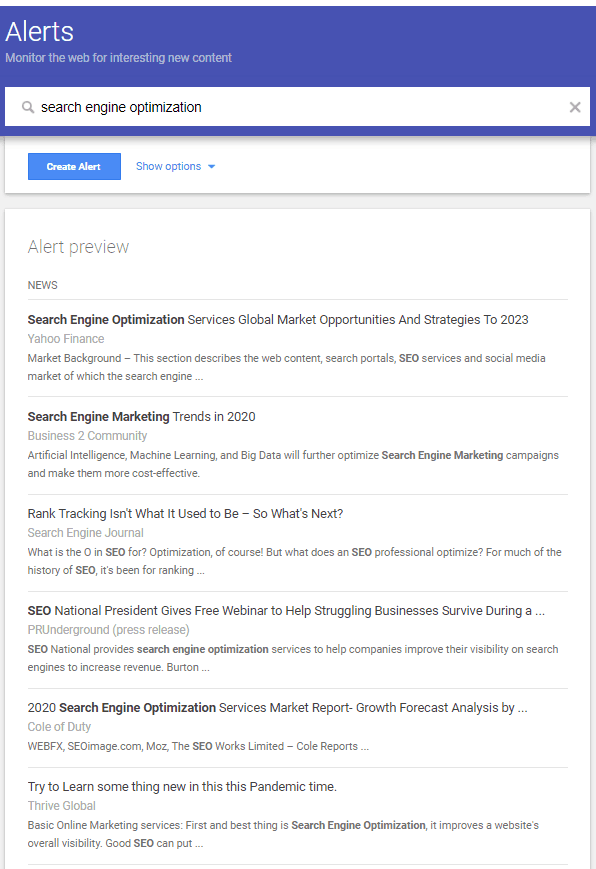Open the Alerts page heading
Image resolution: width=596 pixels, height=869 pixels.
(39, 32)
